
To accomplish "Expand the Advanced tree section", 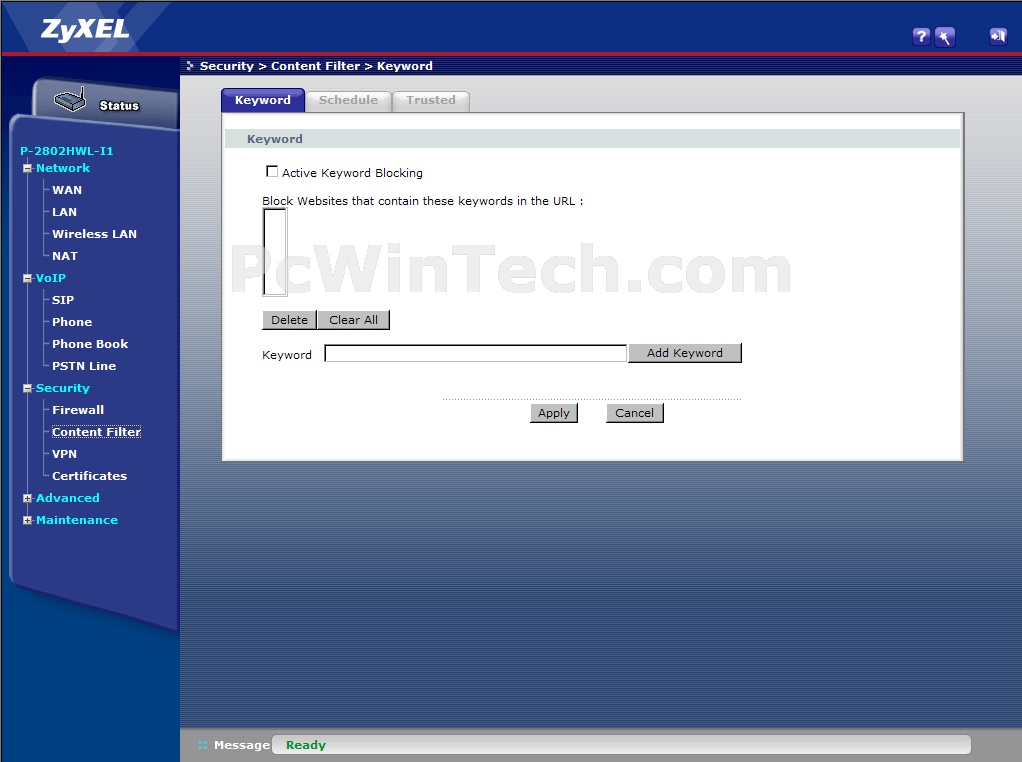I will (27, 499).
